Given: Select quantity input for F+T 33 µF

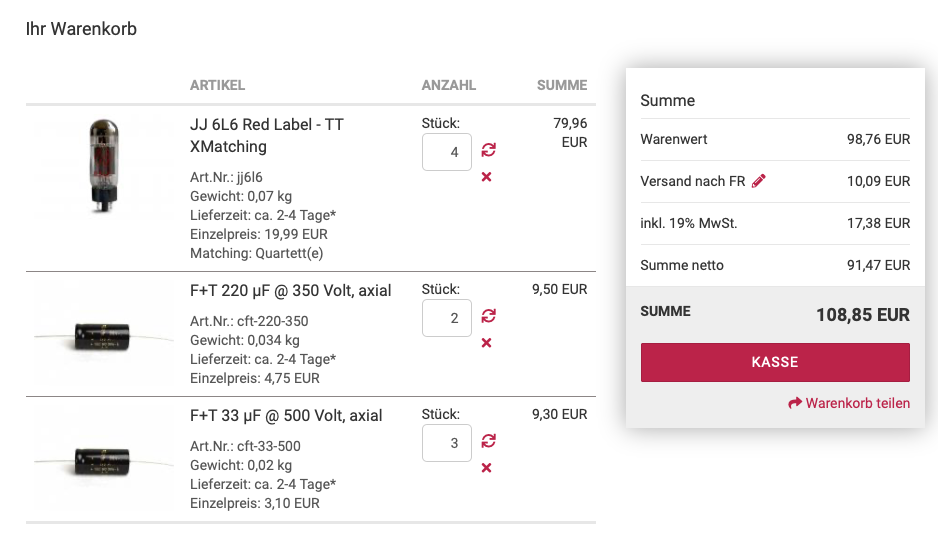Looking at the screenshot, I should (x=447, y=443).
